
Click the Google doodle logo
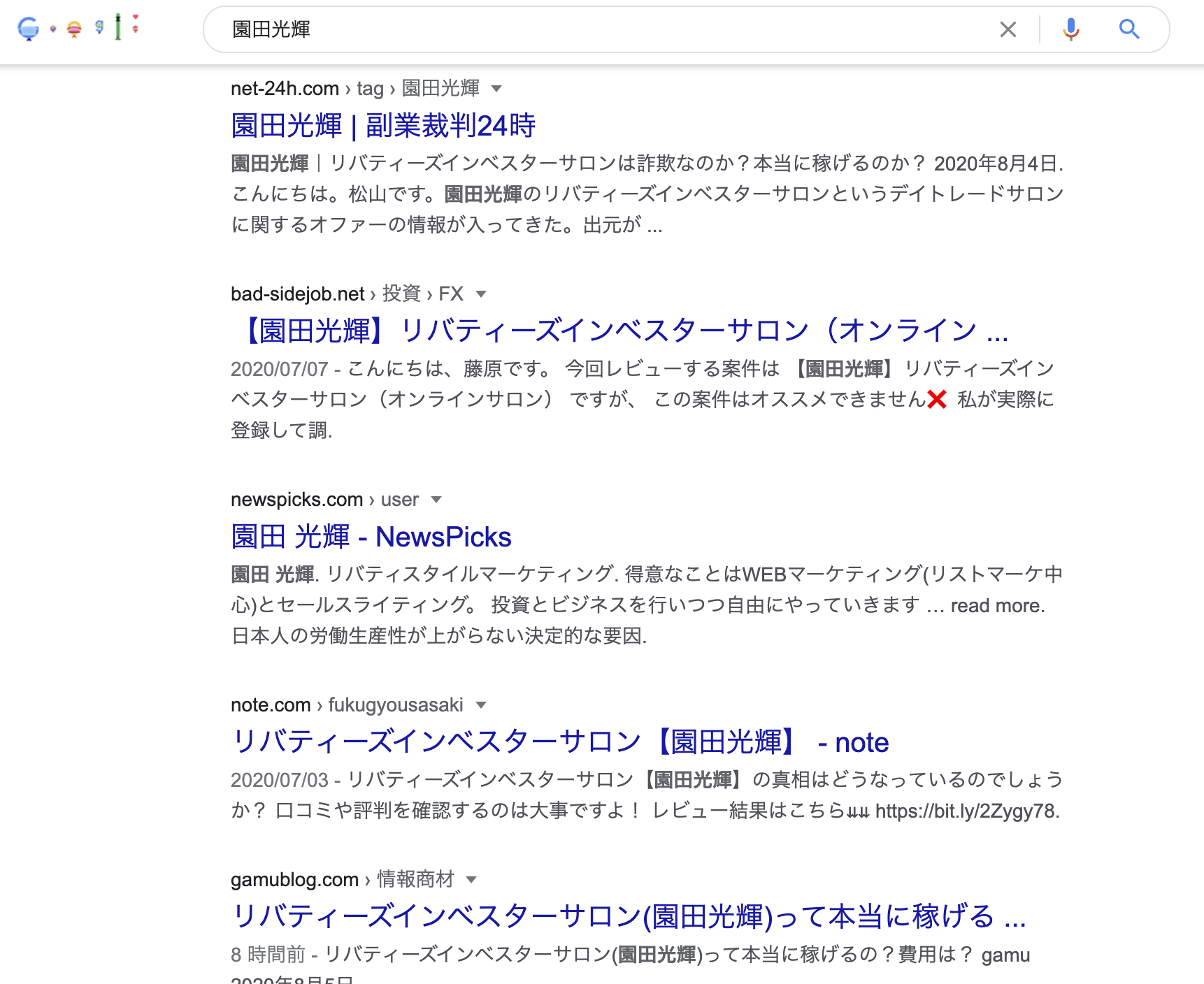coord(78,28)
